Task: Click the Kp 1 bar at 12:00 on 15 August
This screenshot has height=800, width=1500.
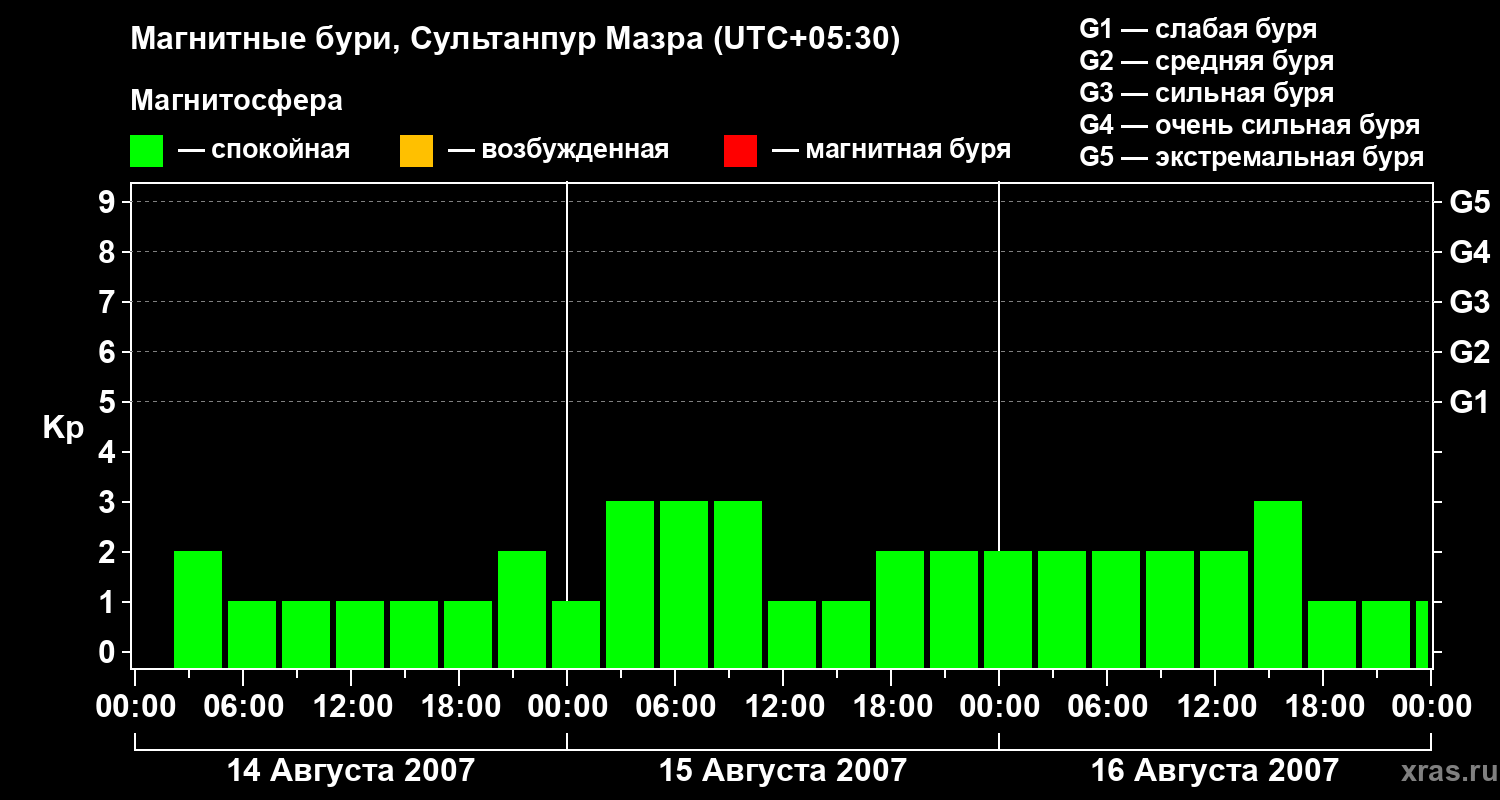Action: pyautogui.click(x=792, y=634)
